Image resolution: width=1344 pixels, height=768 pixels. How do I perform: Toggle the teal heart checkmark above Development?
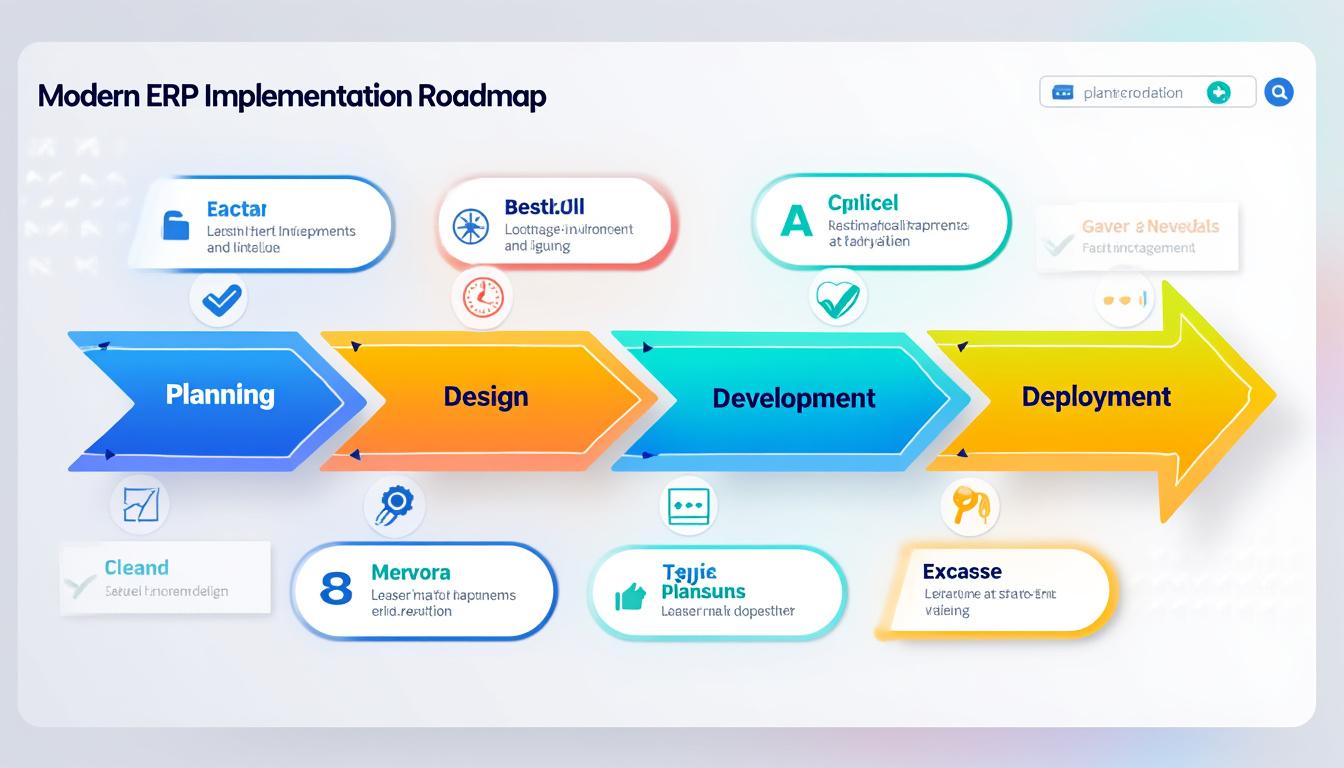837,297
